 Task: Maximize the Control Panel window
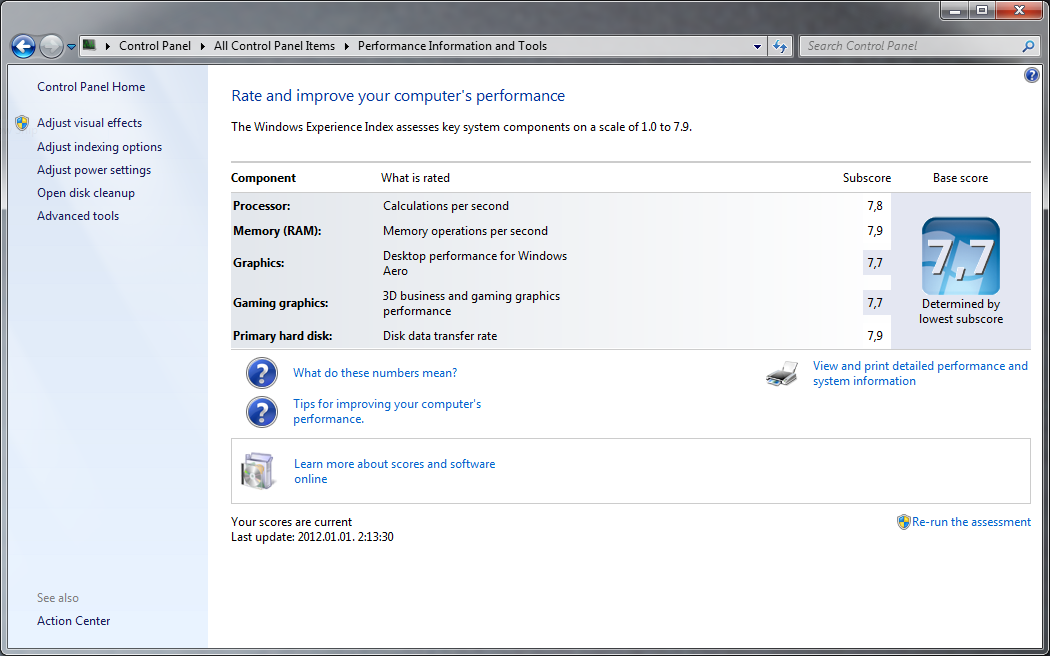tap(982, 10)
